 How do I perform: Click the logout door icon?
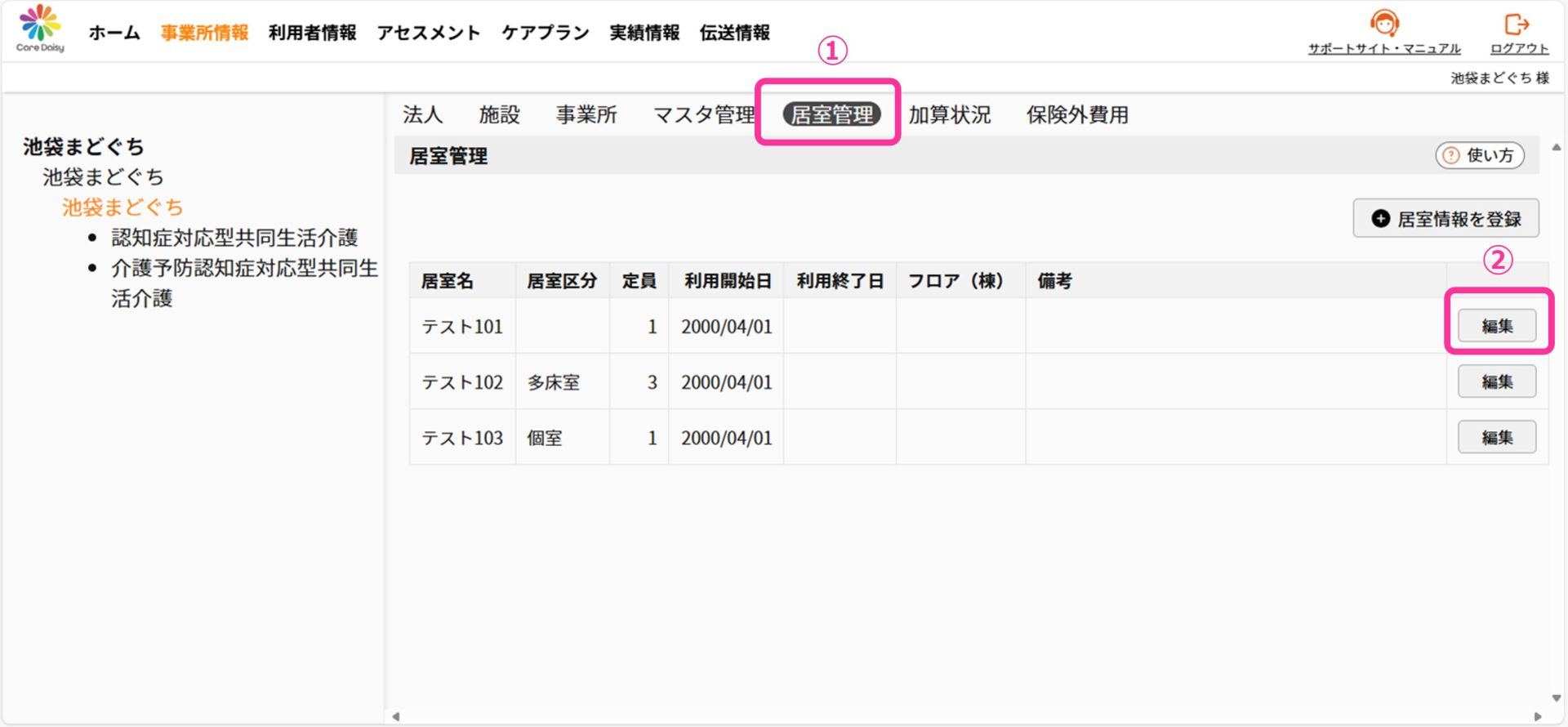(x=1517, y=24)
